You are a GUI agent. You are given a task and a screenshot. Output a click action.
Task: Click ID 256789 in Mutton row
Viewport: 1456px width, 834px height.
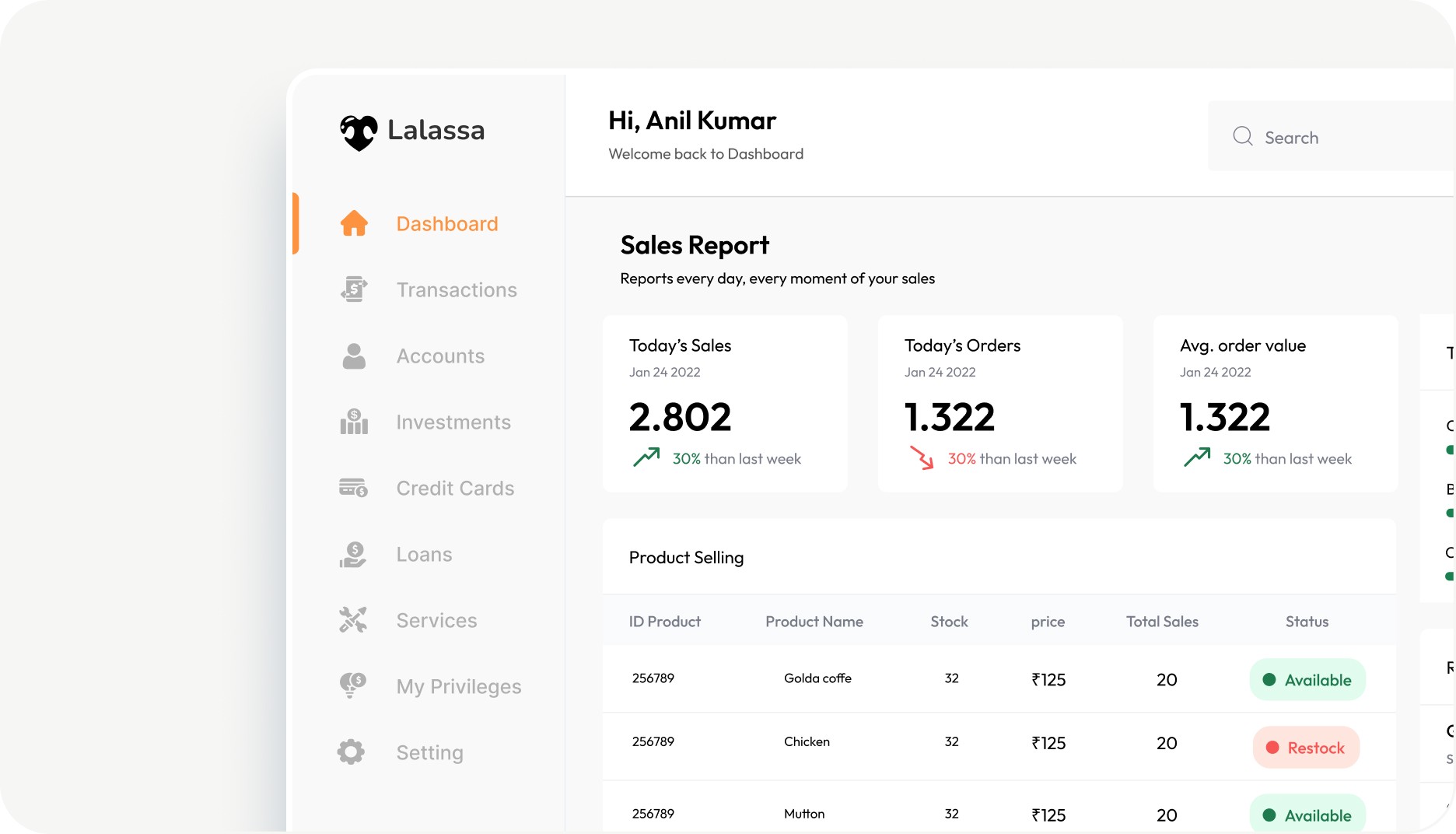click(x=653, y=814)
